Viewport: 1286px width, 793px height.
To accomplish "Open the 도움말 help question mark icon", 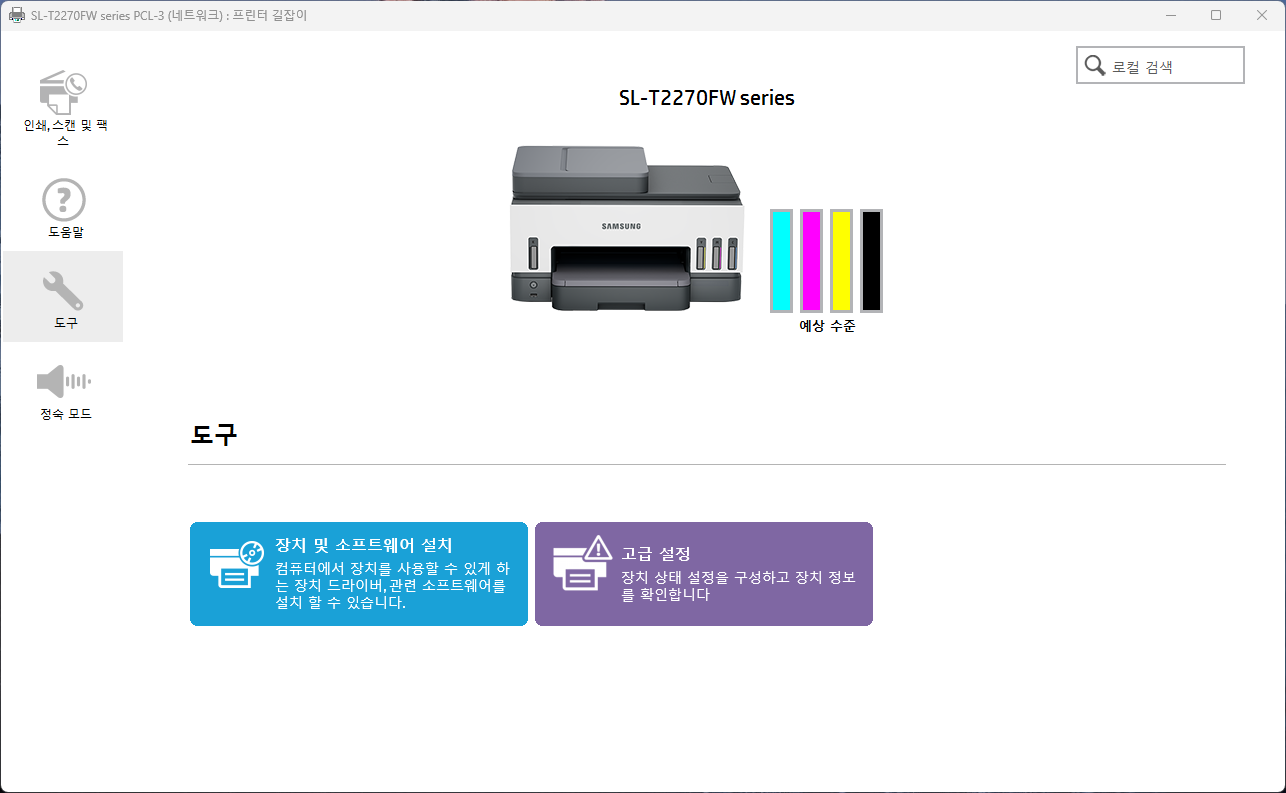I will pos(64,200).
